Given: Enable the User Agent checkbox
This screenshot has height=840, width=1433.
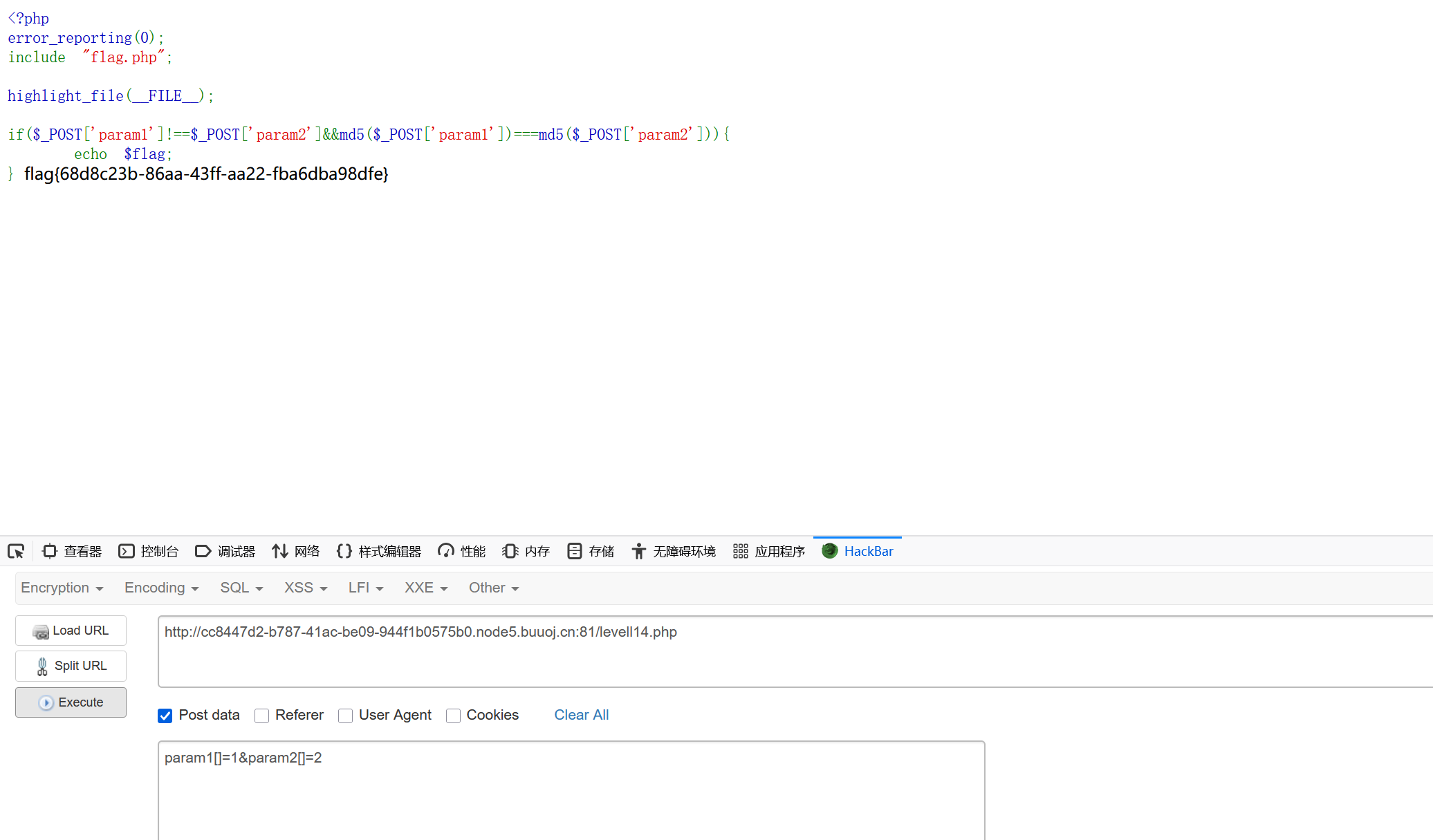Looking at the screenshot, I should 345,716.
